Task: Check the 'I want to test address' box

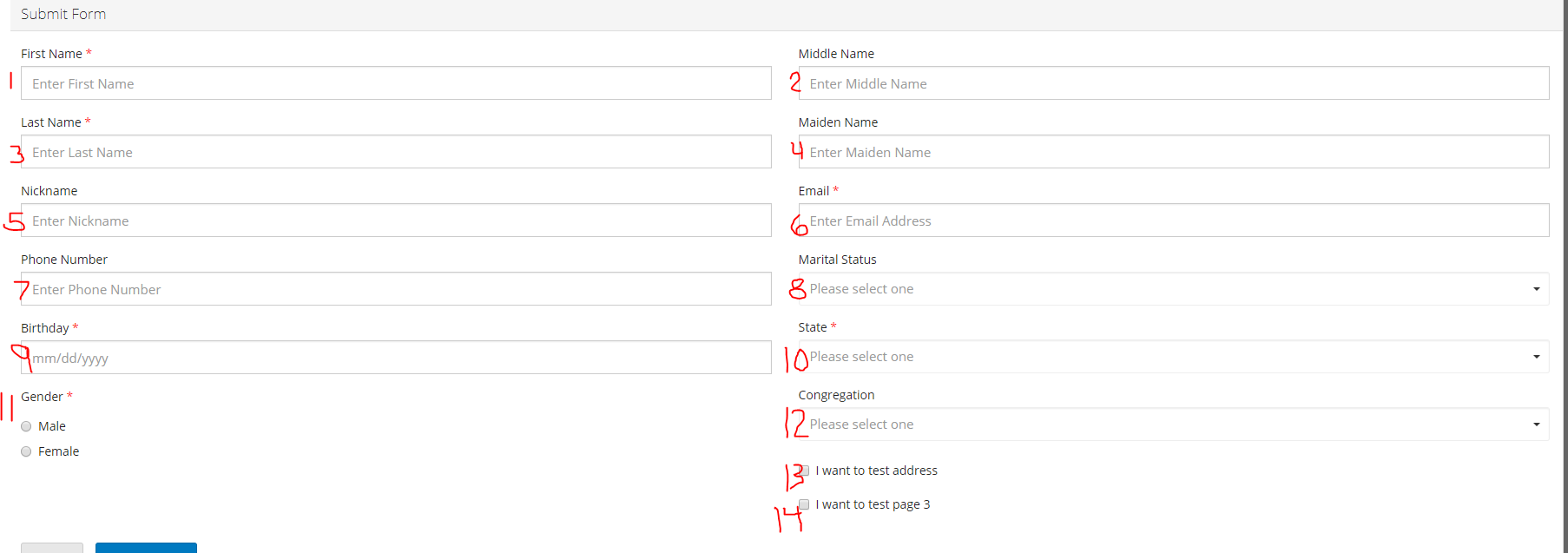Action: tap(803, 470)
